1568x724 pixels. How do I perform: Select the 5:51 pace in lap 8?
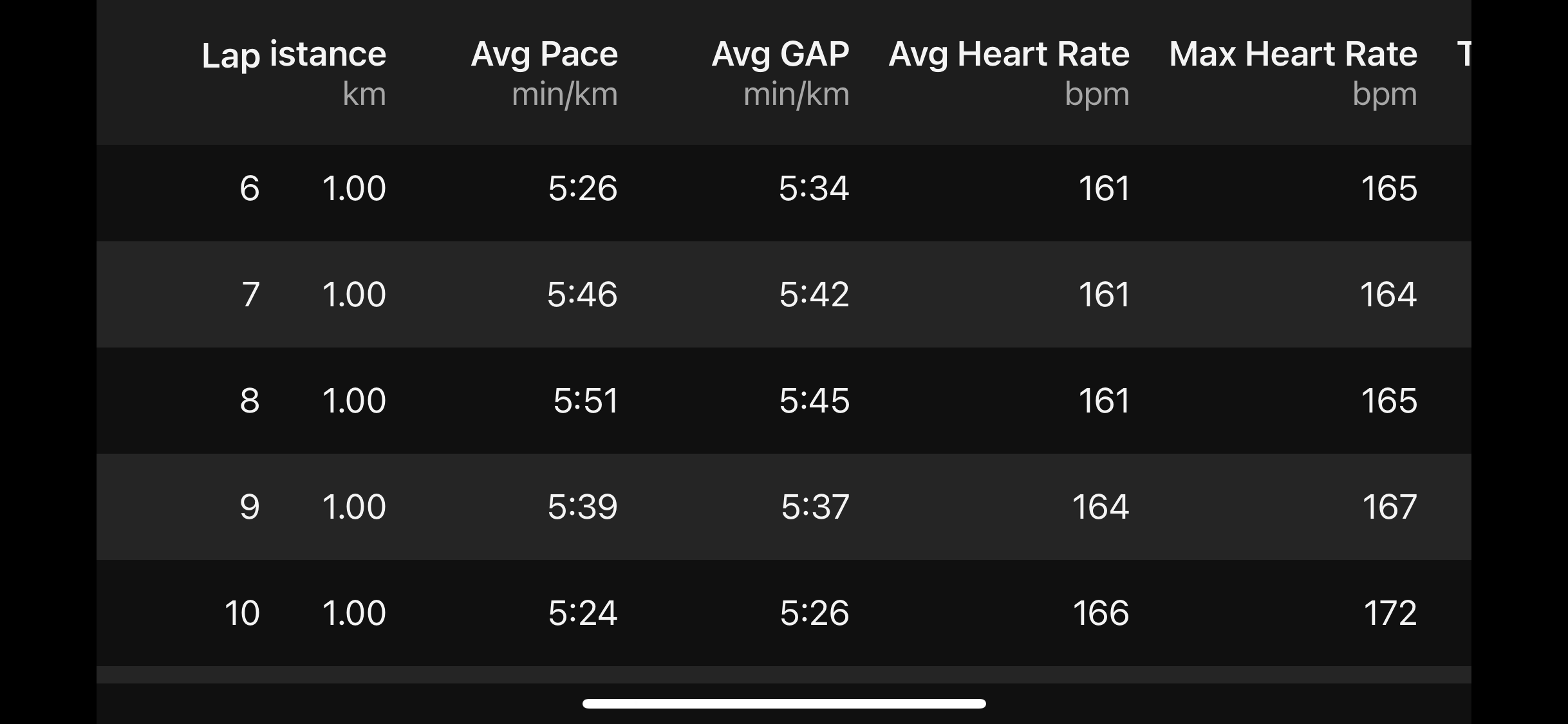(x=586, y=401)
